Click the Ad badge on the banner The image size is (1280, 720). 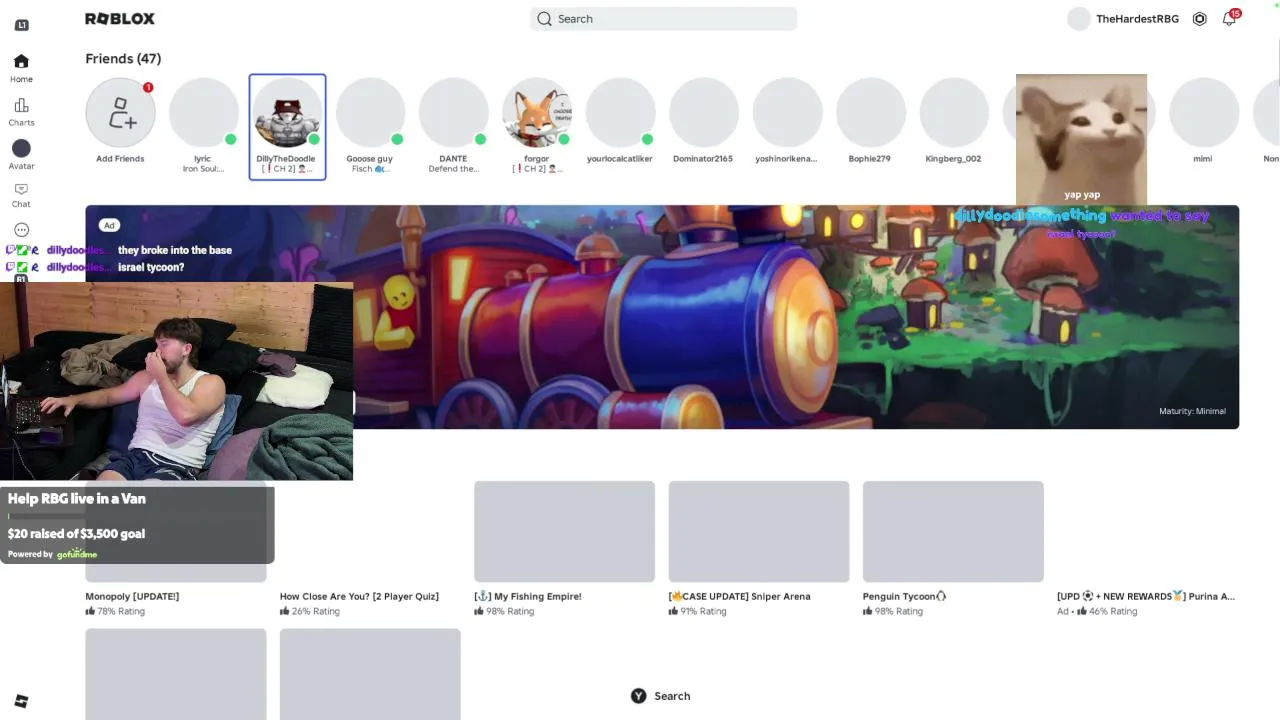109,225
